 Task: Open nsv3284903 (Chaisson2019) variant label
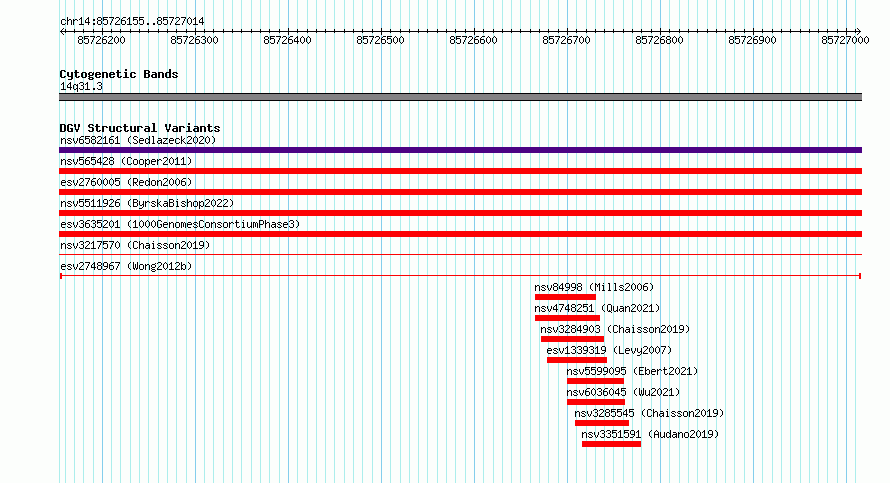point(615,329)
